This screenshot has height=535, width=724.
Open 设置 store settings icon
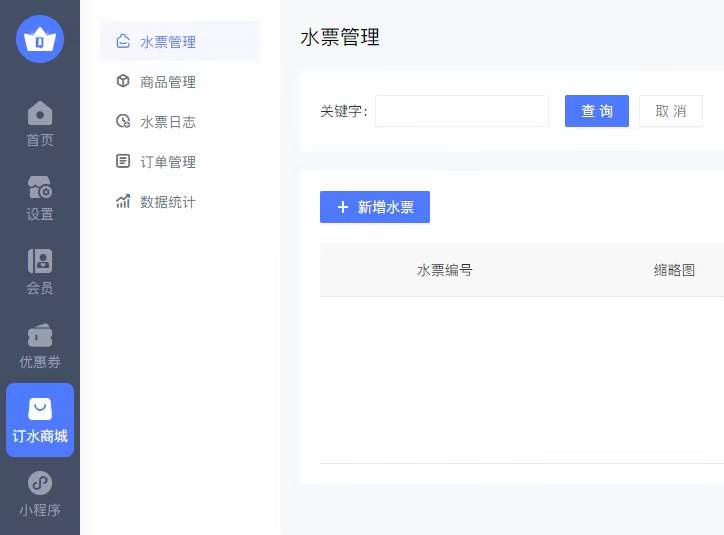click(x=40, y=188)
